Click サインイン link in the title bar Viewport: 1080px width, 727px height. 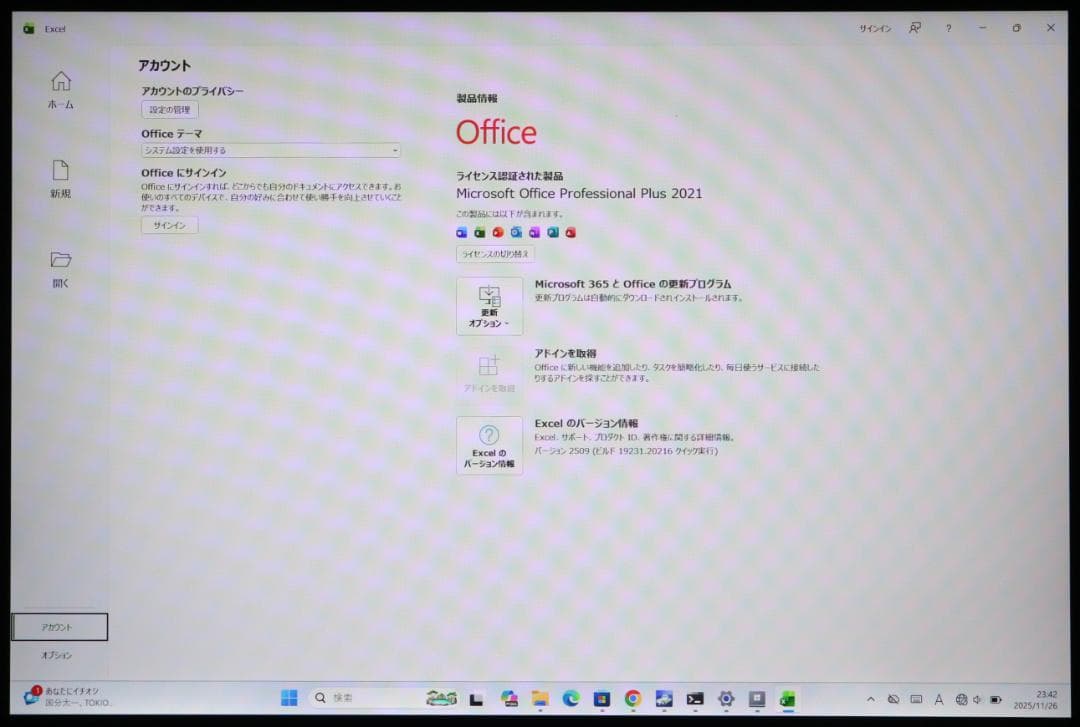tap(875, 28)
